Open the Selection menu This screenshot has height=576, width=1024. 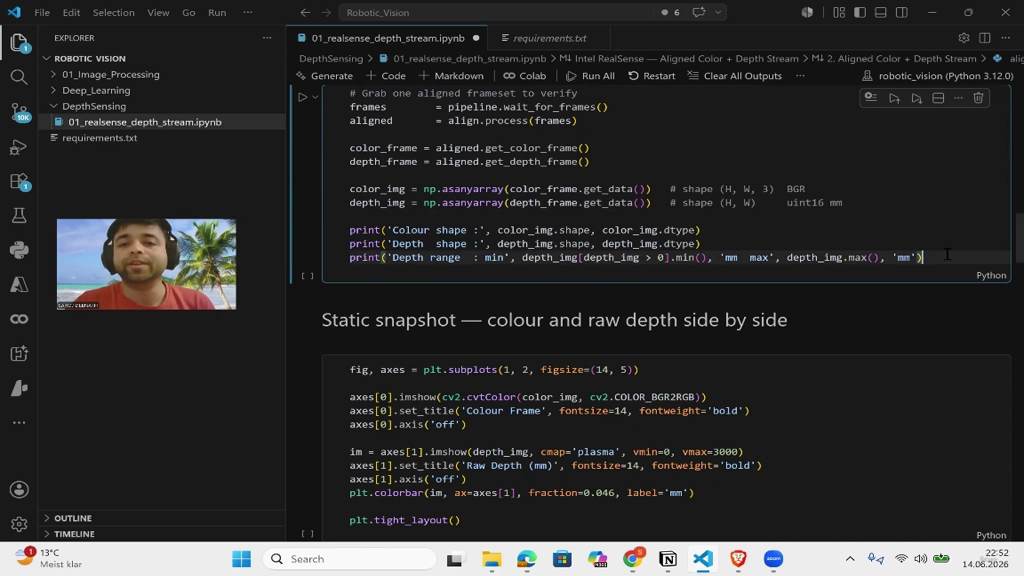click(x=114, y=12)
